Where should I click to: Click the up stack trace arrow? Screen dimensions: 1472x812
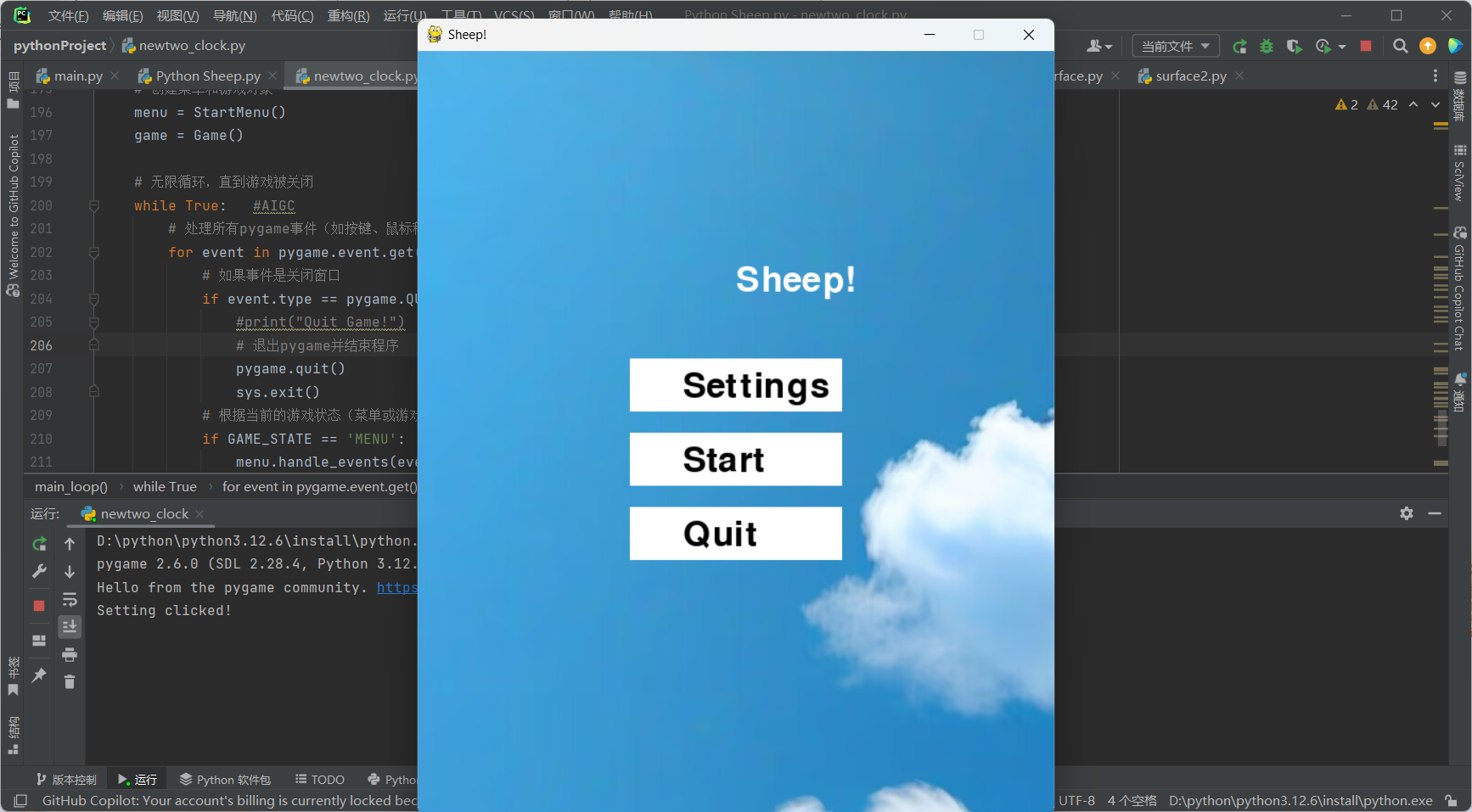click(70, 544)
